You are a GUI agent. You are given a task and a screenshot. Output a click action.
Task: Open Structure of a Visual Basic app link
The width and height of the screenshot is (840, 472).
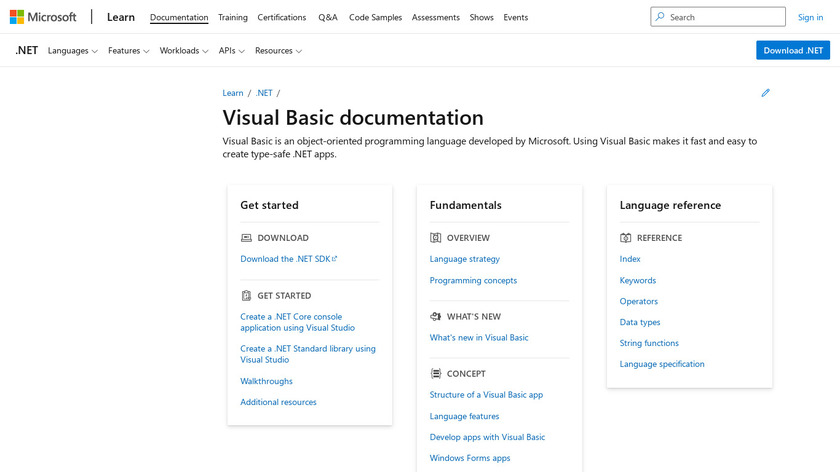point(486,394)
